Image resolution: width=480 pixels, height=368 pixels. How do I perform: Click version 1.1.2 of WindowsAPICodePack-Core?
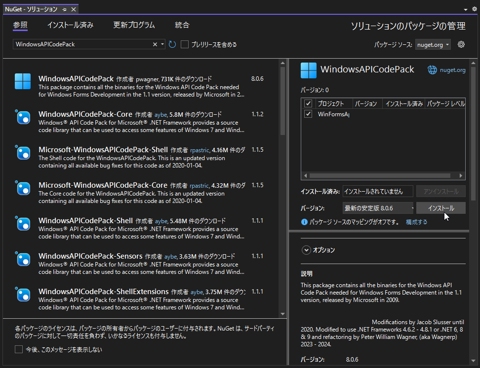(x=257, y=114)
